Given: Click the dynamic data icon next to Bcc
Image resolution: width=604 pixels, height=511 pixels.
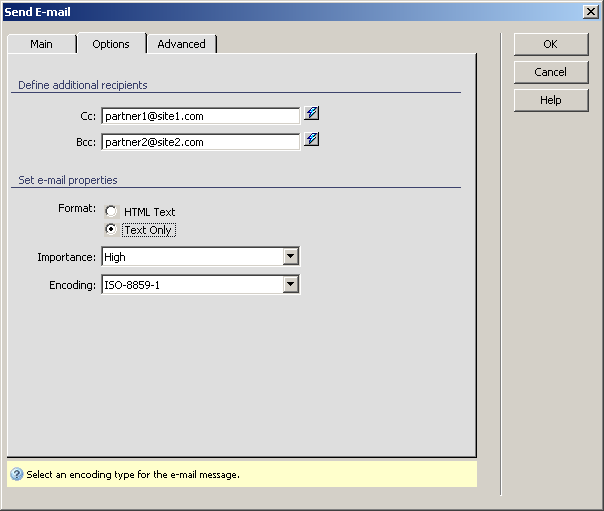Looking at the screenshot, I should point(312,140).
